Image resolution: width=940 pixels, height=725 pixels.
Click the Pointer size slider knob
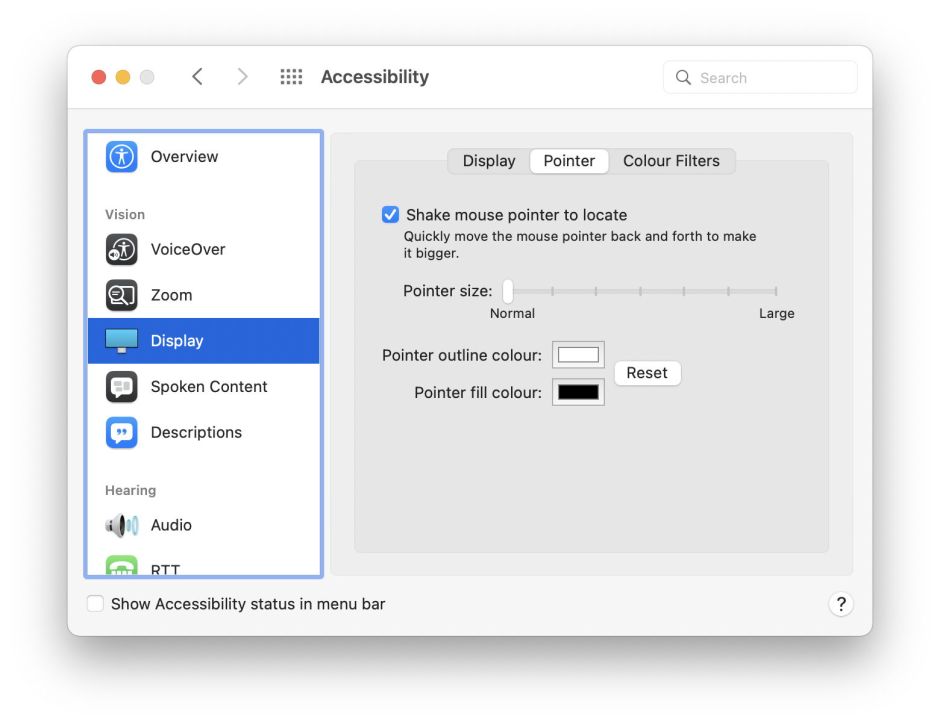coord(508,291)
